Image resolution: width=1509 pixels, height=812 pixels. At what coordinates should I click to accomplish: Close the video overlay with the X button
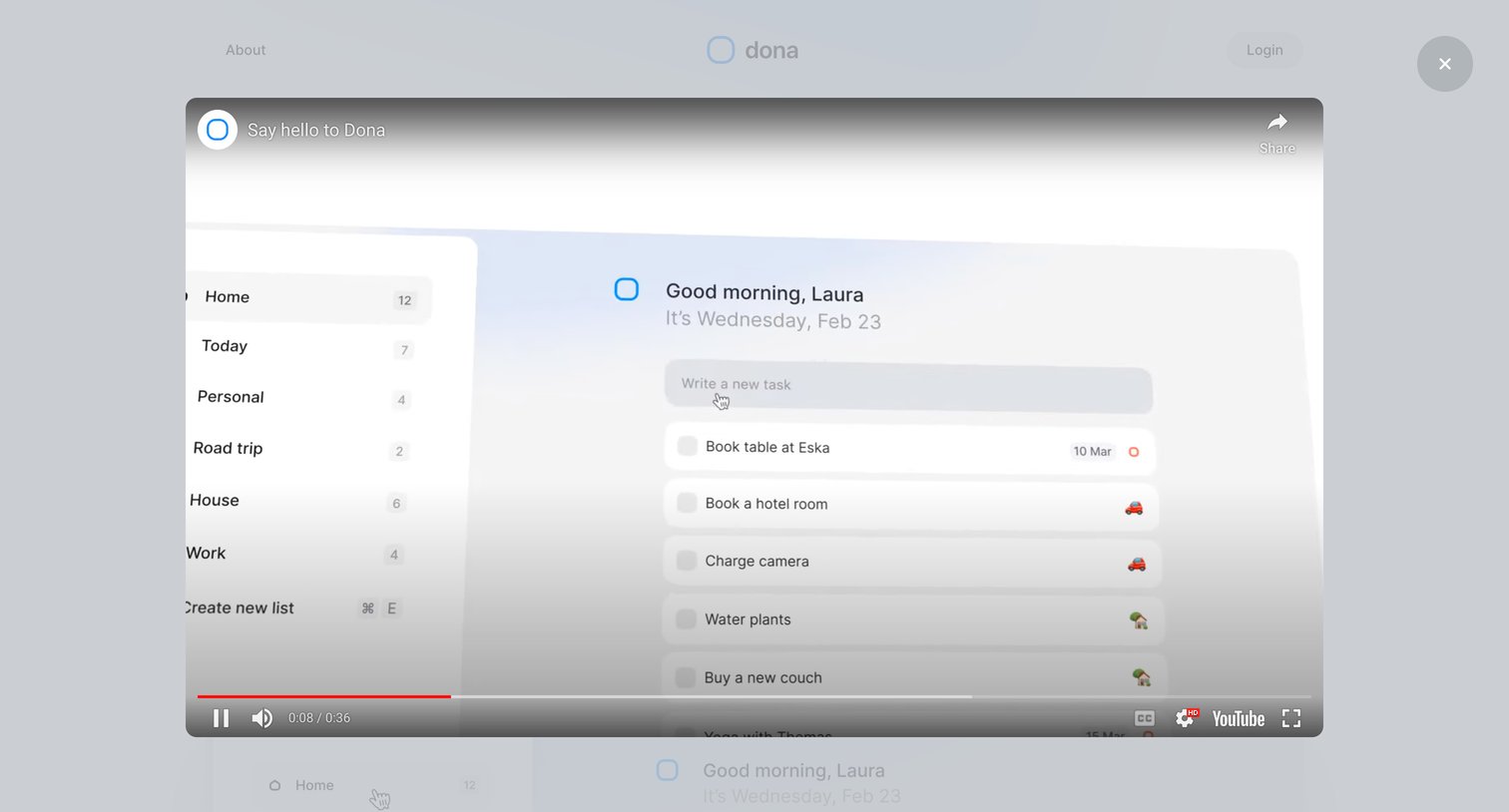click(x=1444, y=64)
